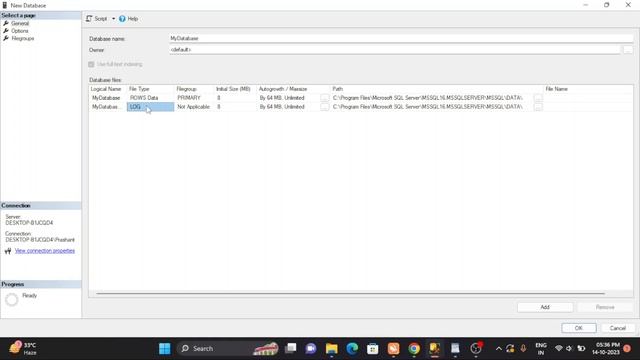Click the LOG row logical name cell

click(108, 107)
